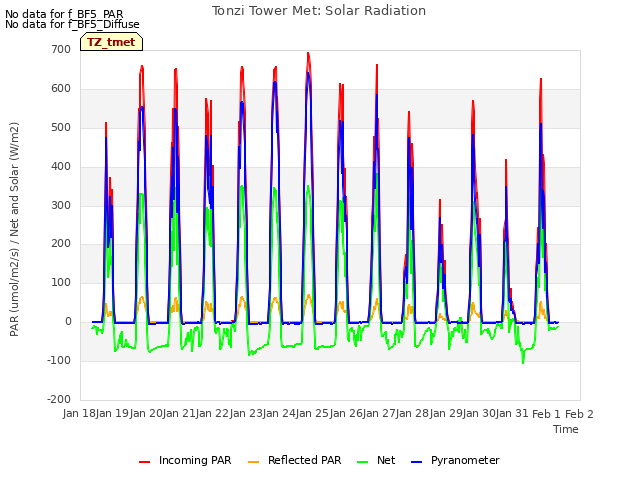Viewport: 640px width, 480px height.
Task: Click the 500 y-axis tick label
Action: click(x=61, y=127)
